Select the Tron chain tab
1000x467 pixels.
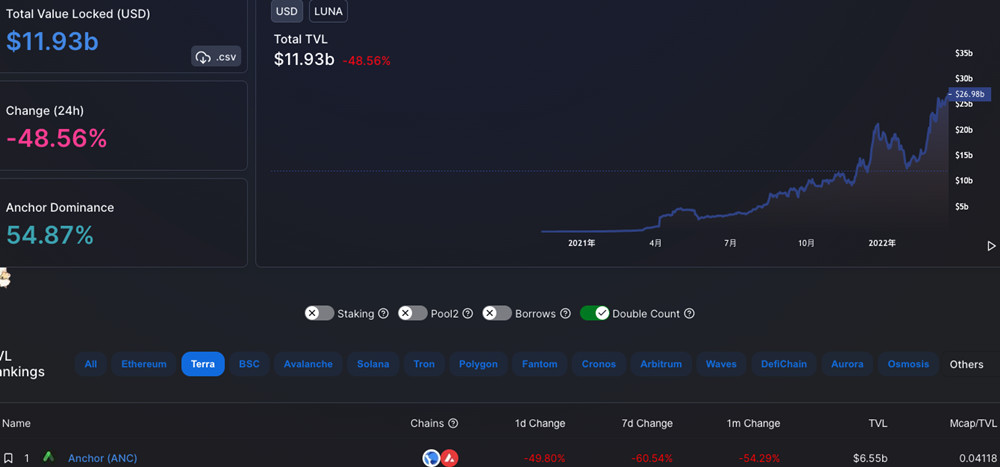click(424, 364)
